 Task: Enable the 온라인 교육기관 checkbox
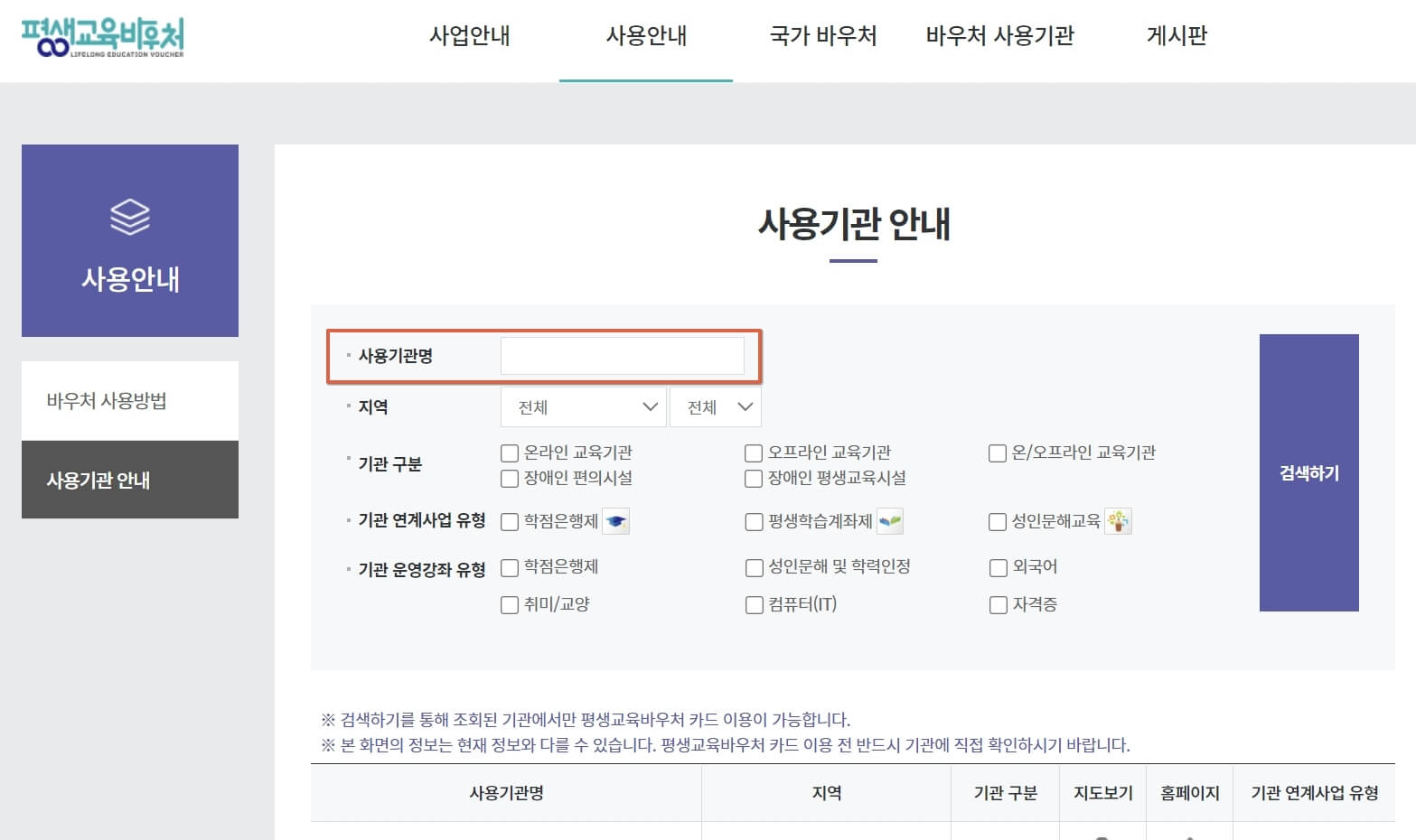coord(510,453)
